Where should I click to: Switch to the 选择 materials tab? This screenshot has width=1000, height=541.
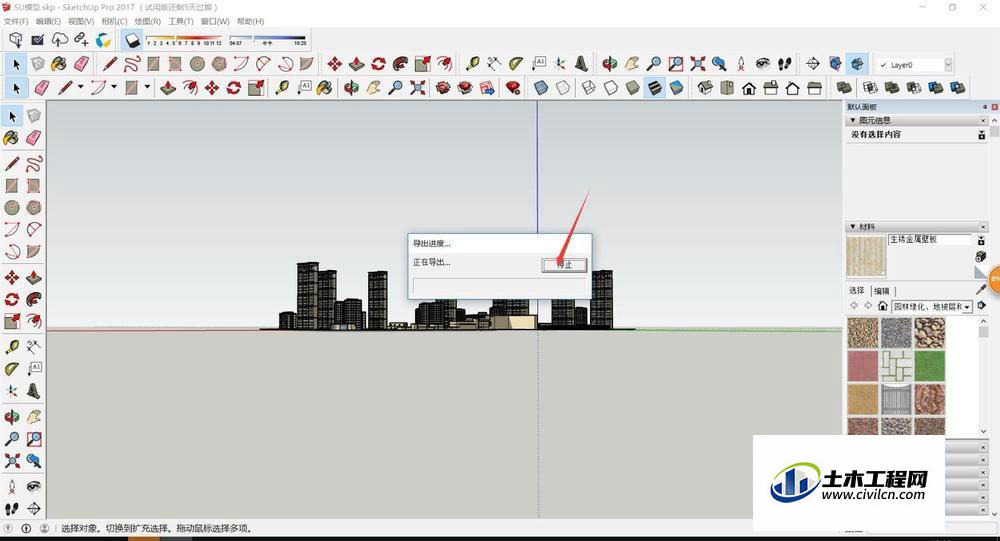(857, 290)
